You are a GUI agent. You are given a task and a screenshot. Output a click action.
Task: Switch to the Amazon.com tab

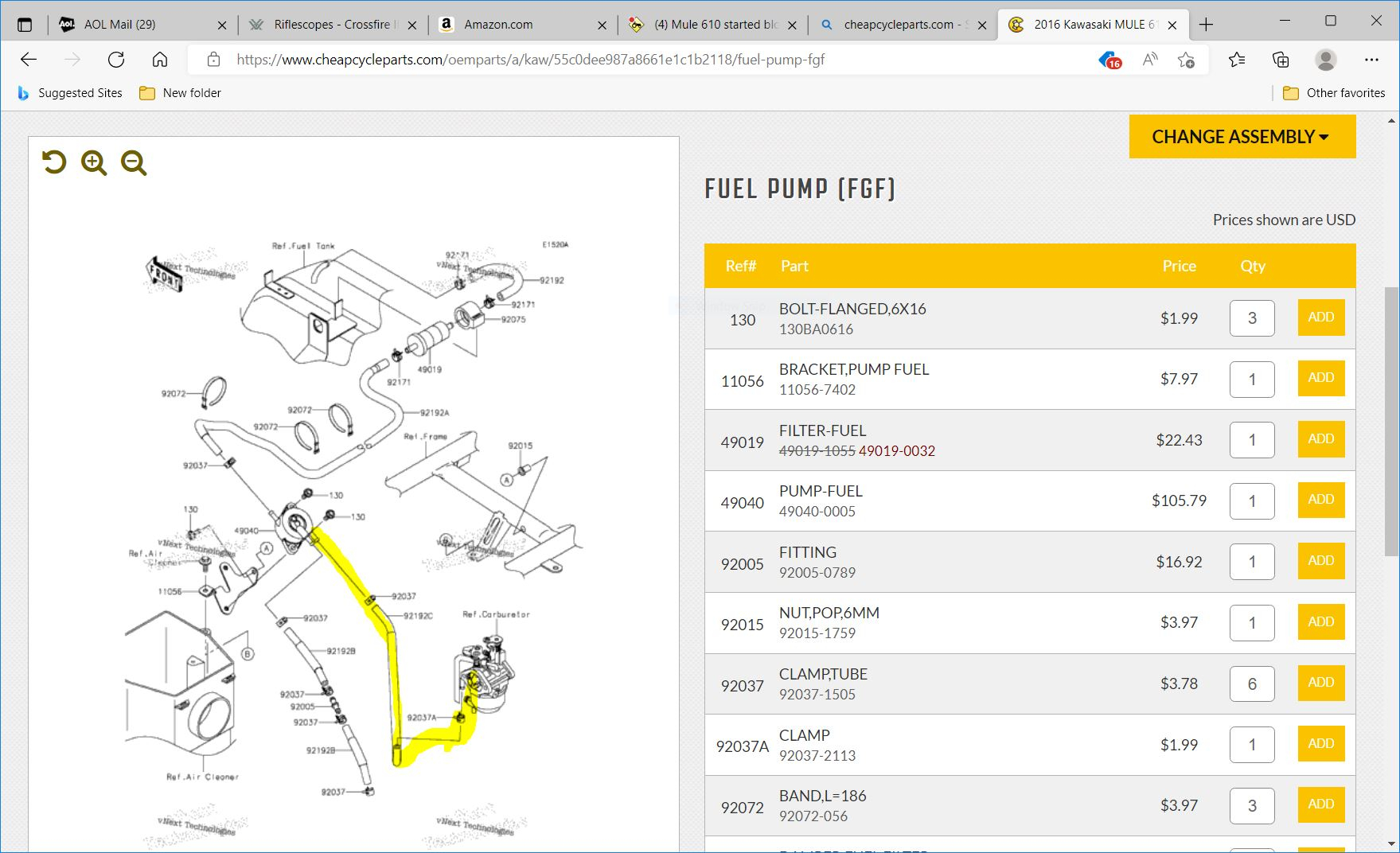pos(523,25)
